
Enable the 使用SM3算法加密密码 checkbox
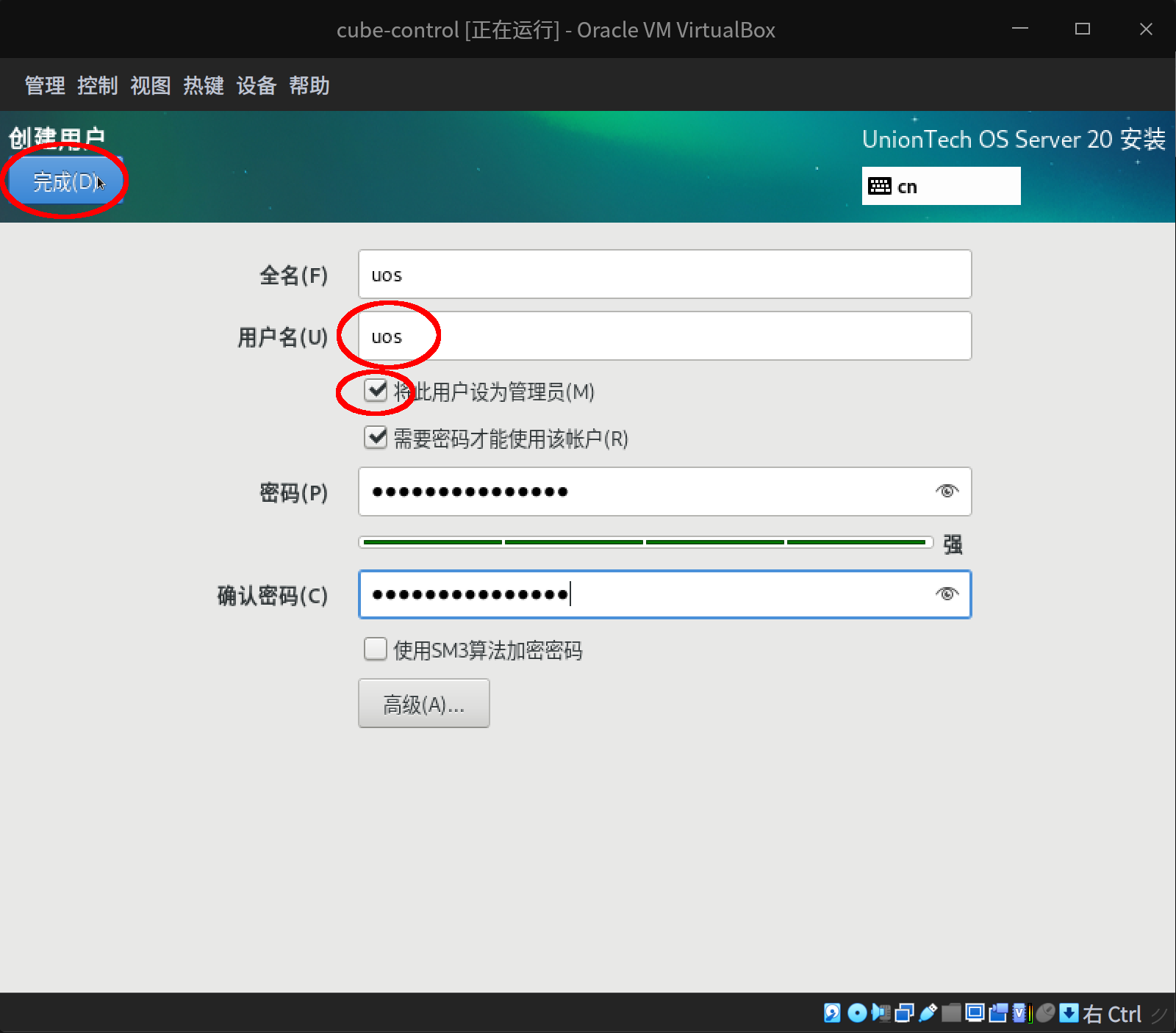(375, 649)
